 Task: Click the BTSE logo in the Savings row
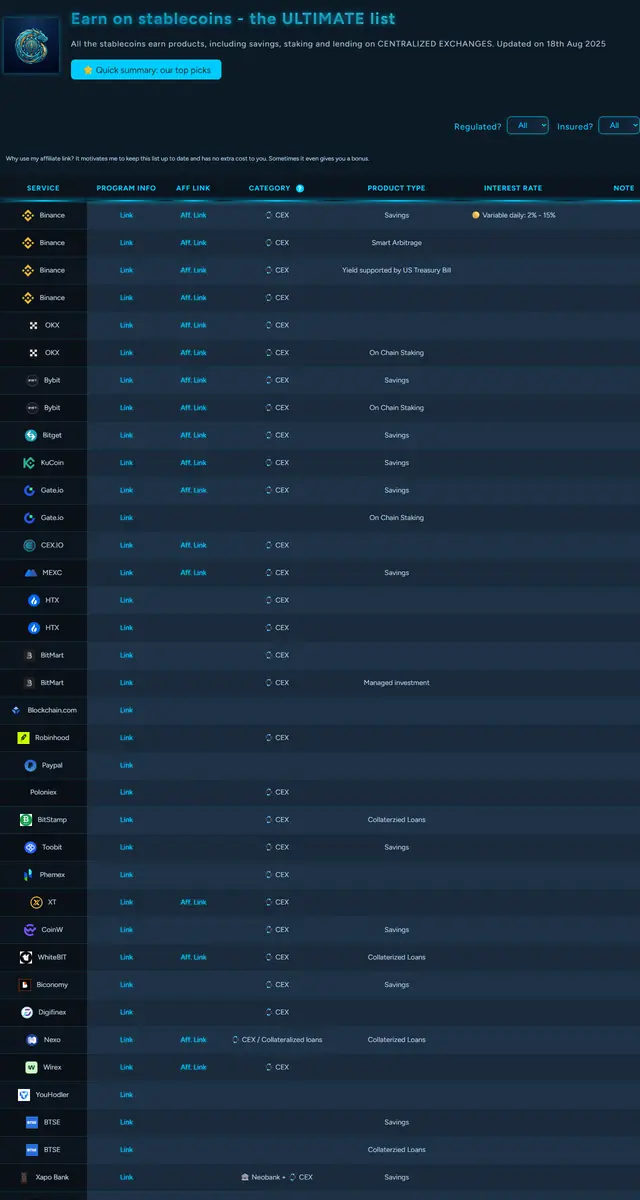point(32,1122)
